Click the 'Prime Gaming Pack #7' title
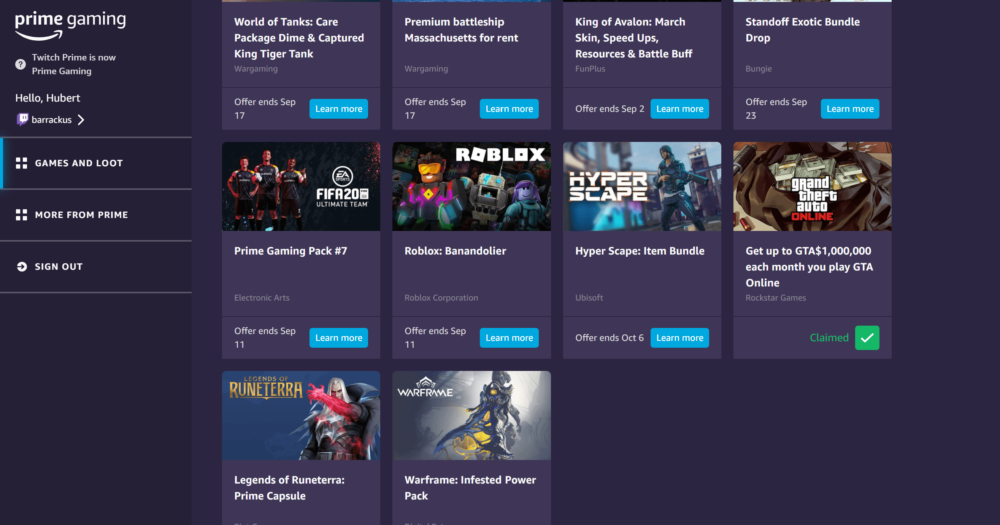 pos(291,251)
